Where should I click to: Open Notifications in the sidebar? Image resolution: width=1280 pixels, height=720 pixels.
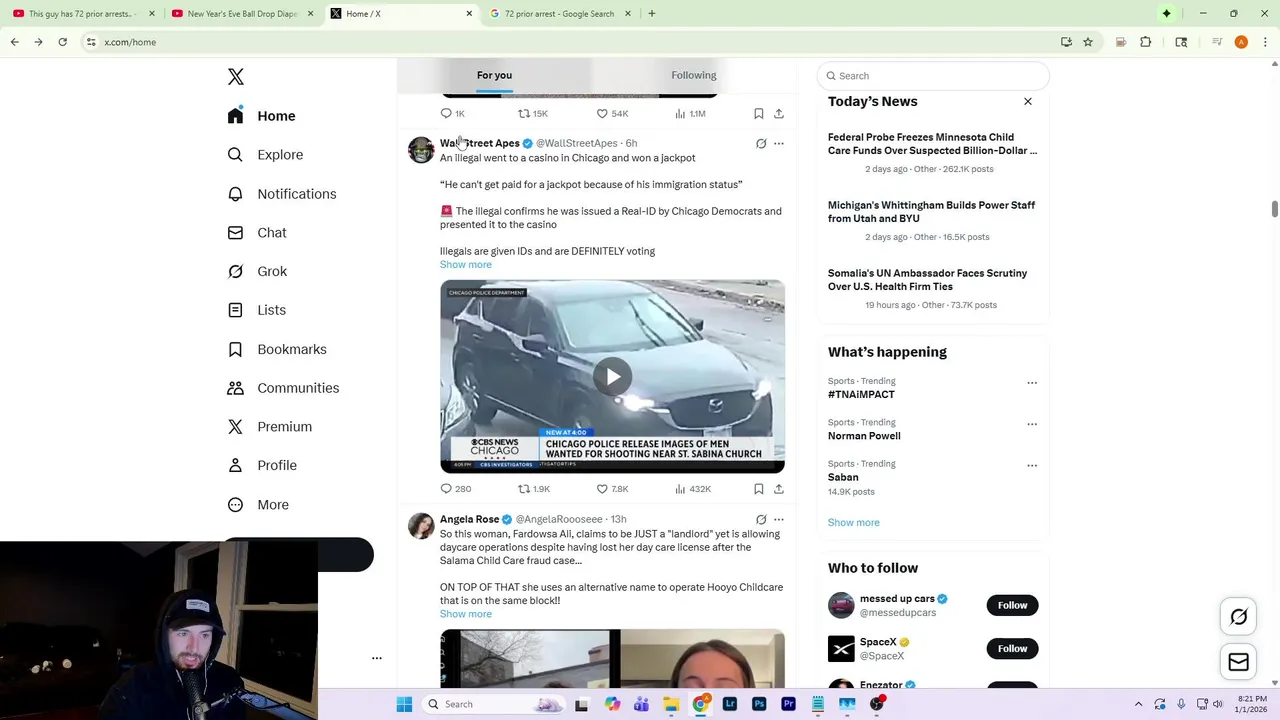282,194
